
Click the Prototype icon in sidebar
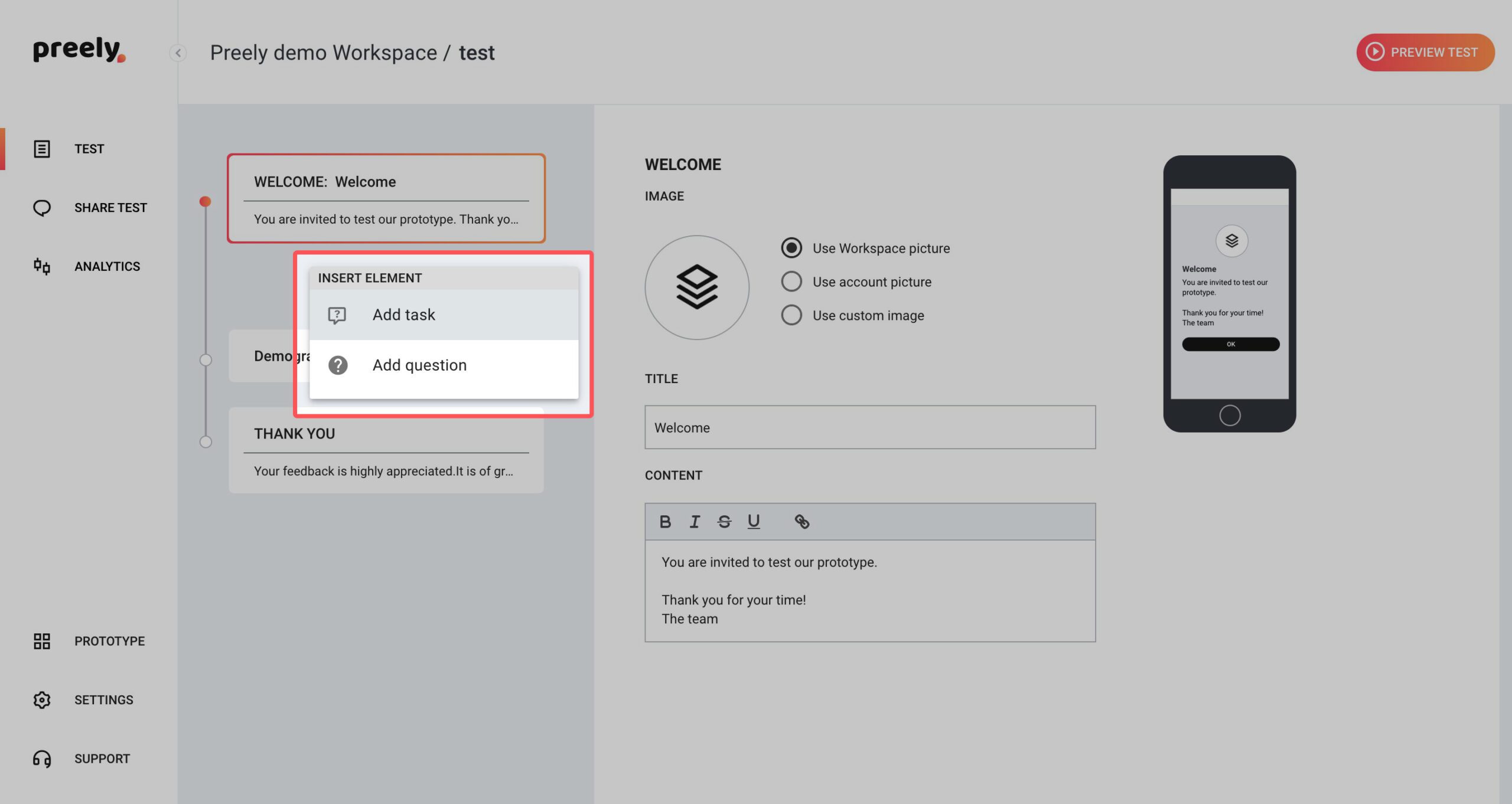(x=41, y=640)
